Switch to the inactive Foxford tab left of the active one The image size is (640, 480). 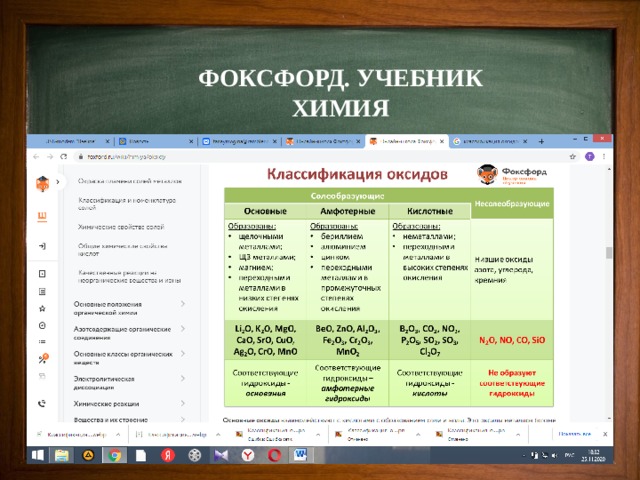pyautogui.click(x=322, y=142)
